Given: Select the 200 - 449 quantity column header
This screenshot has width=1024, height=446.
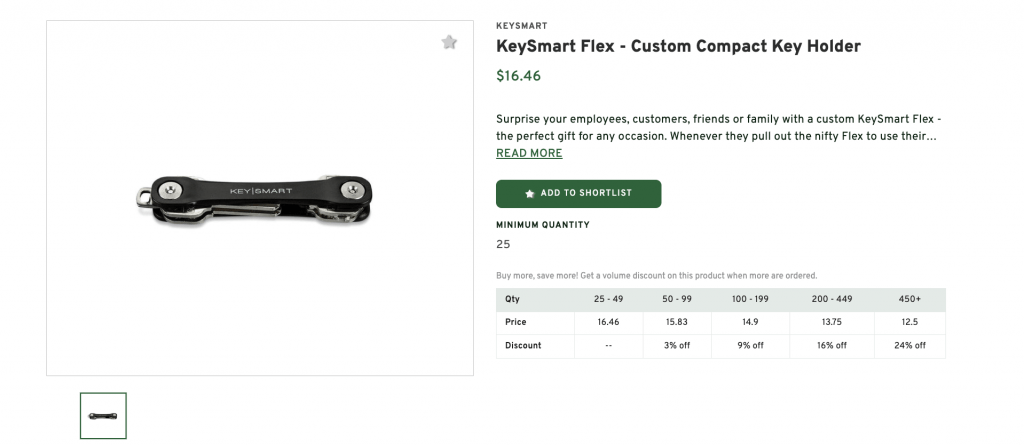Looking at the screenshot, I should pos(831,299).
